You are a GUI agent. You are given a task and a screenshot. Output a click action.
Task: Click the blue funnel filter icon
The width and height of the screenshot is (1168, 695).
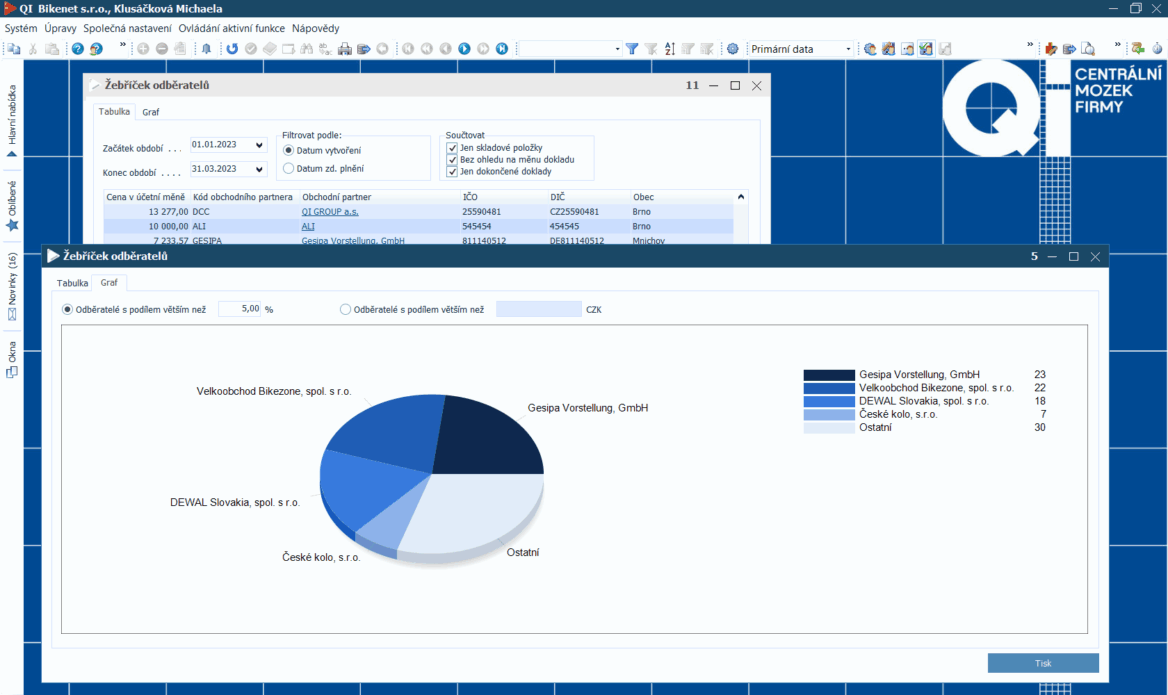(632, 49)
